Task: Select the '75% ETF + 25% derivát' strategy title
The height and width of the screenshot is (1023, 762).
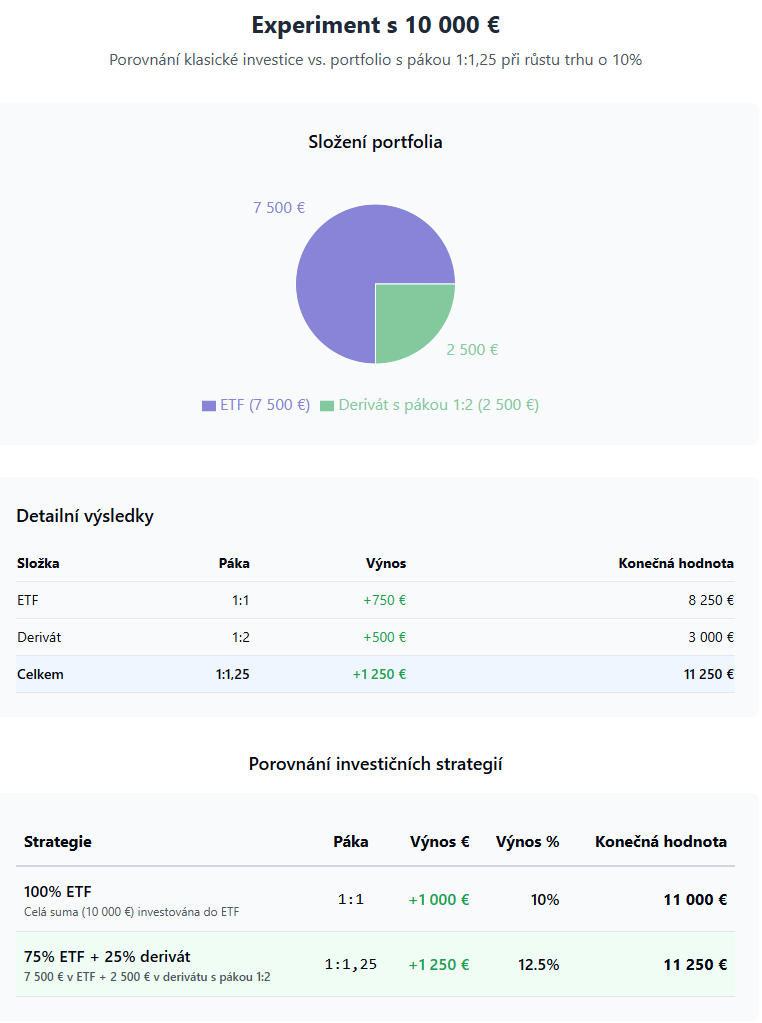Action: 107,956
